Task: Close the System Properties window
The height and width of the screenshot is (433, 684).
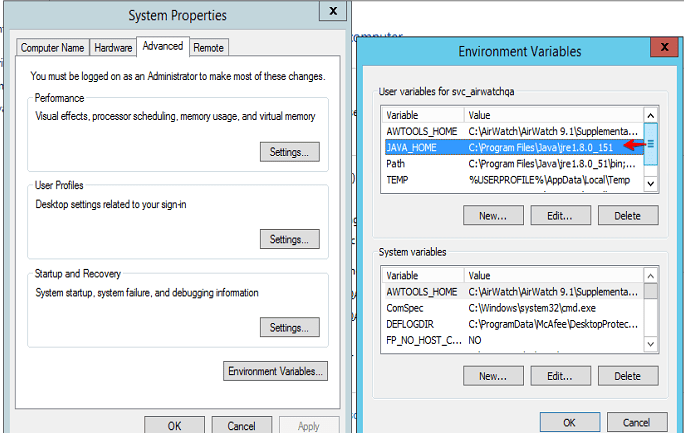Action: [x=330, y=12]
